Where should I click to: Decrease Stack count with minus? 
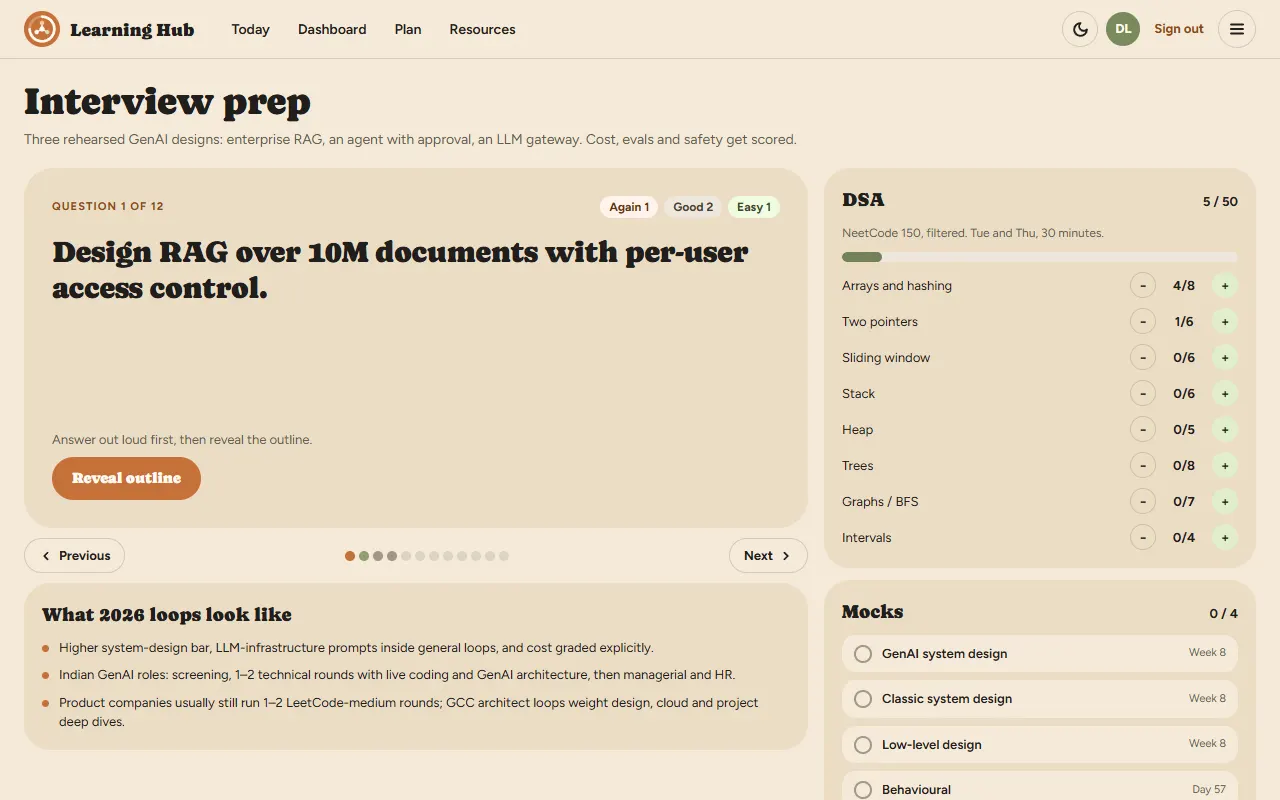pyautogui.click(x=1143, y=394)
